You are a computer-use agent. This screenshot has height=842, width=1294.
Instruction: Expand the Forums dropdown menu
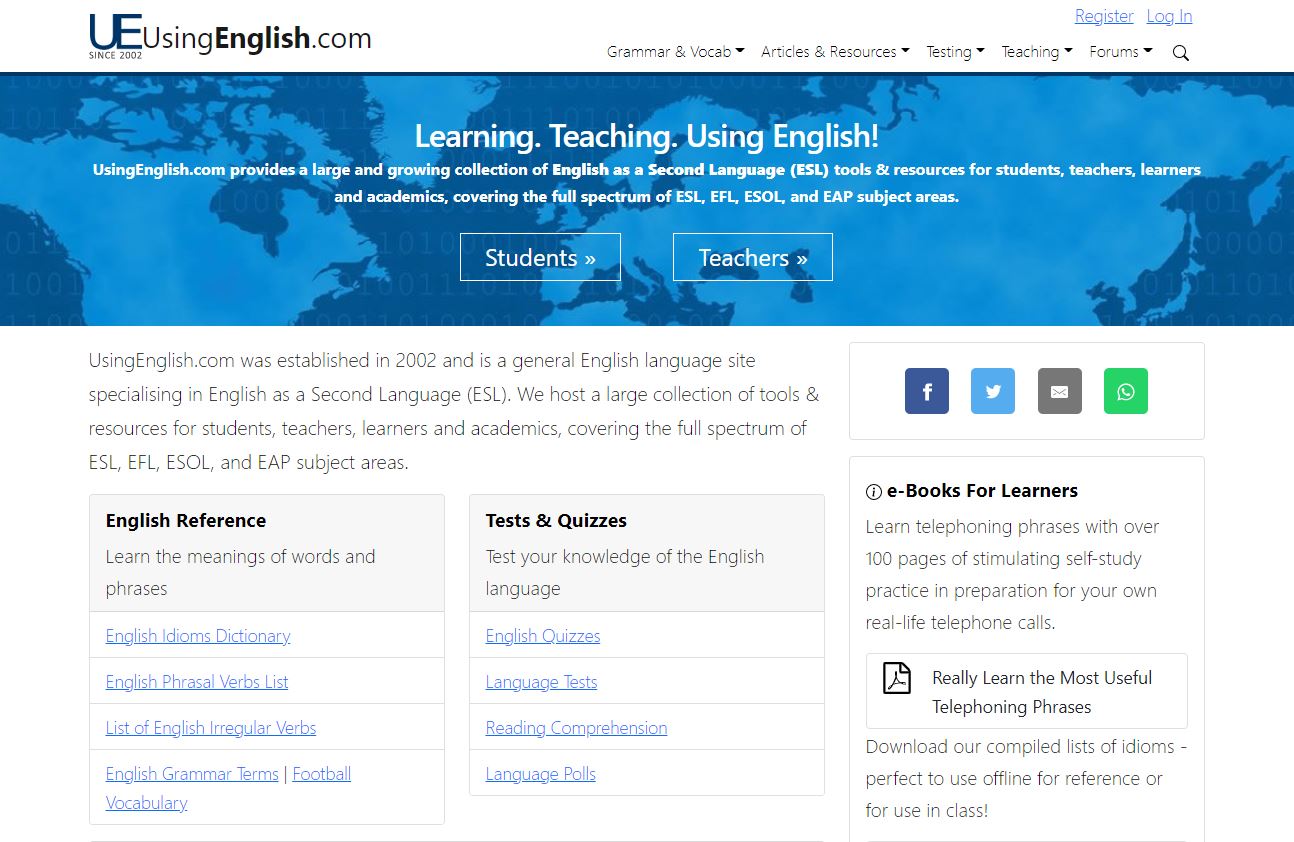pos(1121,52)
